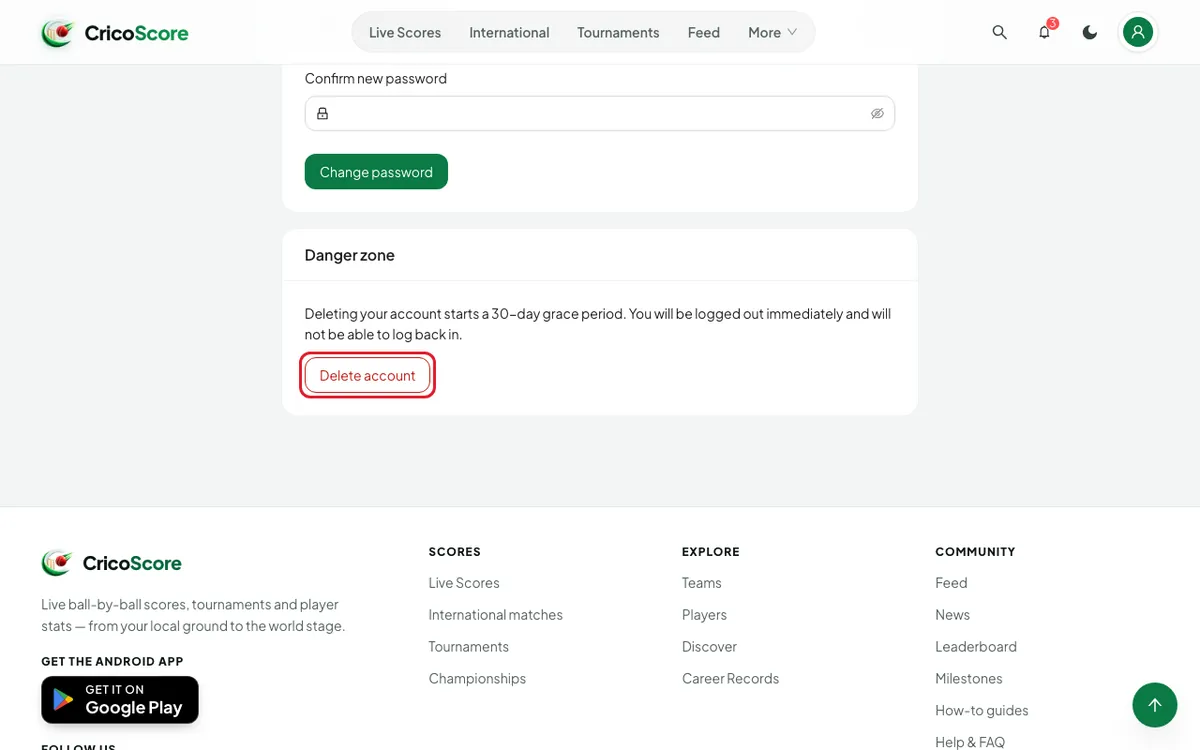Focus the Confirm new password field

(600, 113)
